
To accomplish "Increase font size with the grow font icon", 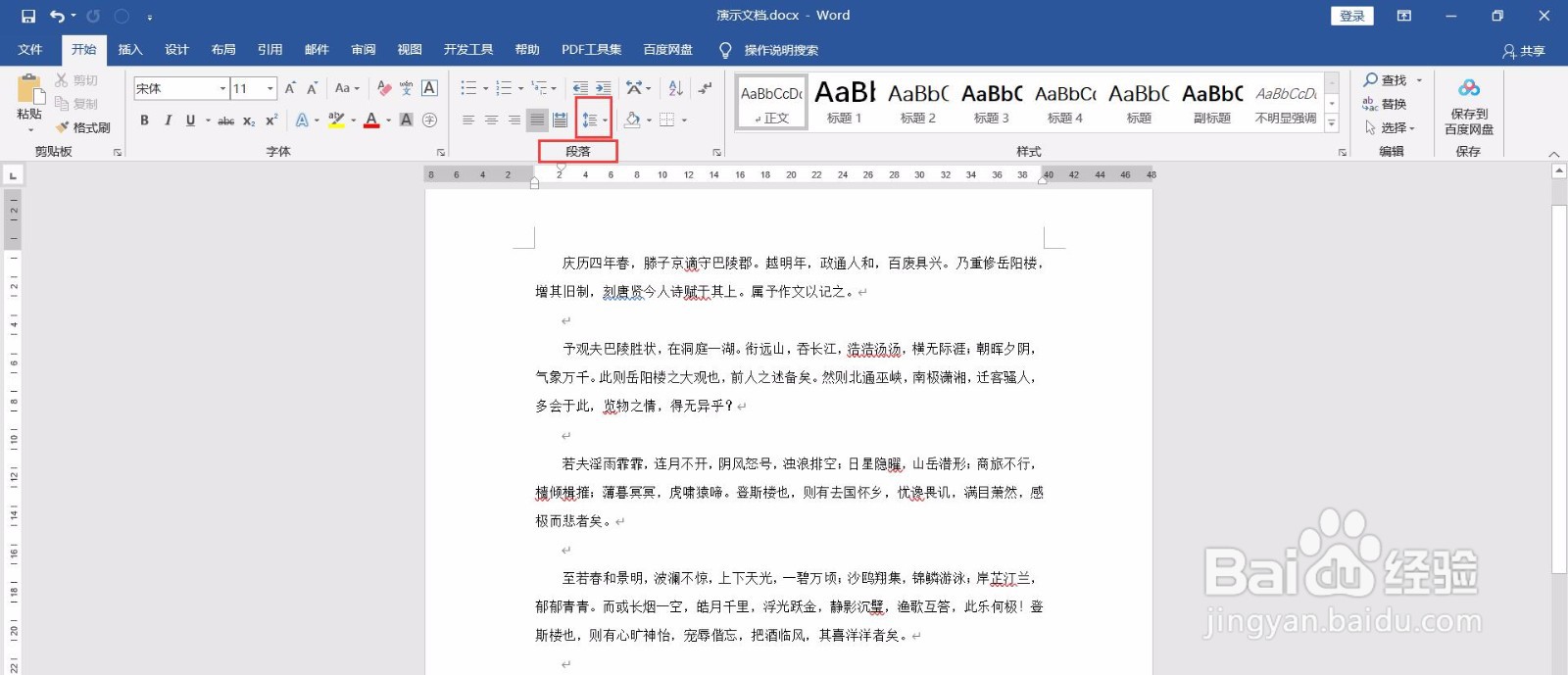I will (x=290, y=88).
